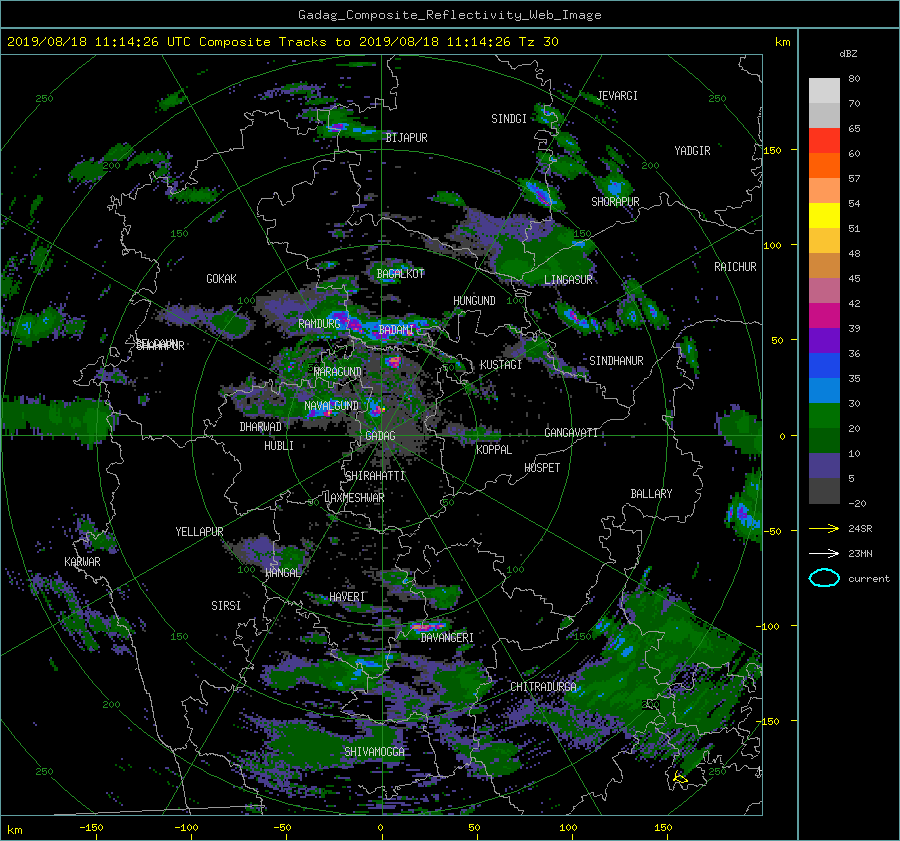The width and height of the screenshot is (900, 841).
Task: Click the HOSPET city label
Action: [x=542, y=468]
